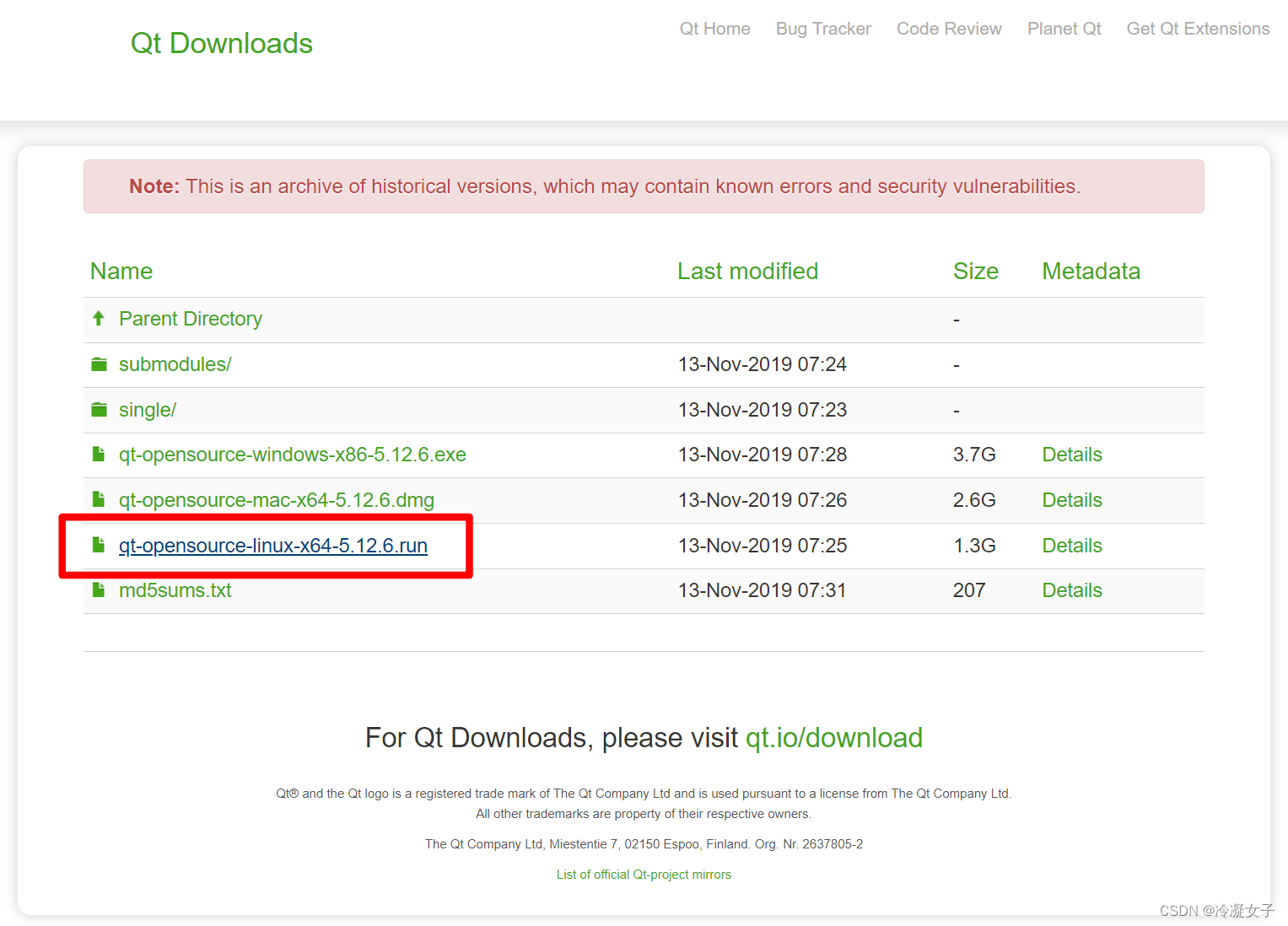This screenshot has height=926, width=1288.
Task: Open the list of official Qt-project mirrors
Action: pyautogui.click(x=644, y=874)
